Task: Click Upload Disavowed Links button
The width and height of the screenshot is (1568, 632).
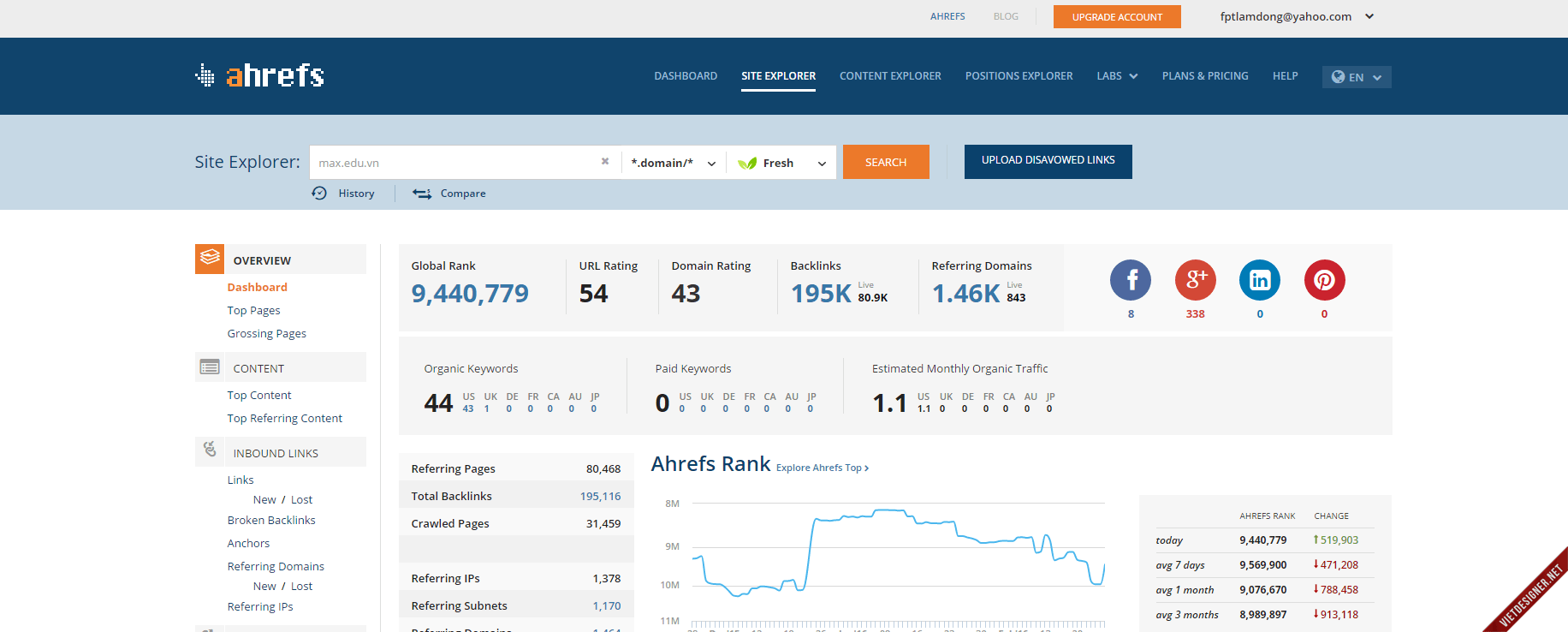Action: (x=1048, y=161)
